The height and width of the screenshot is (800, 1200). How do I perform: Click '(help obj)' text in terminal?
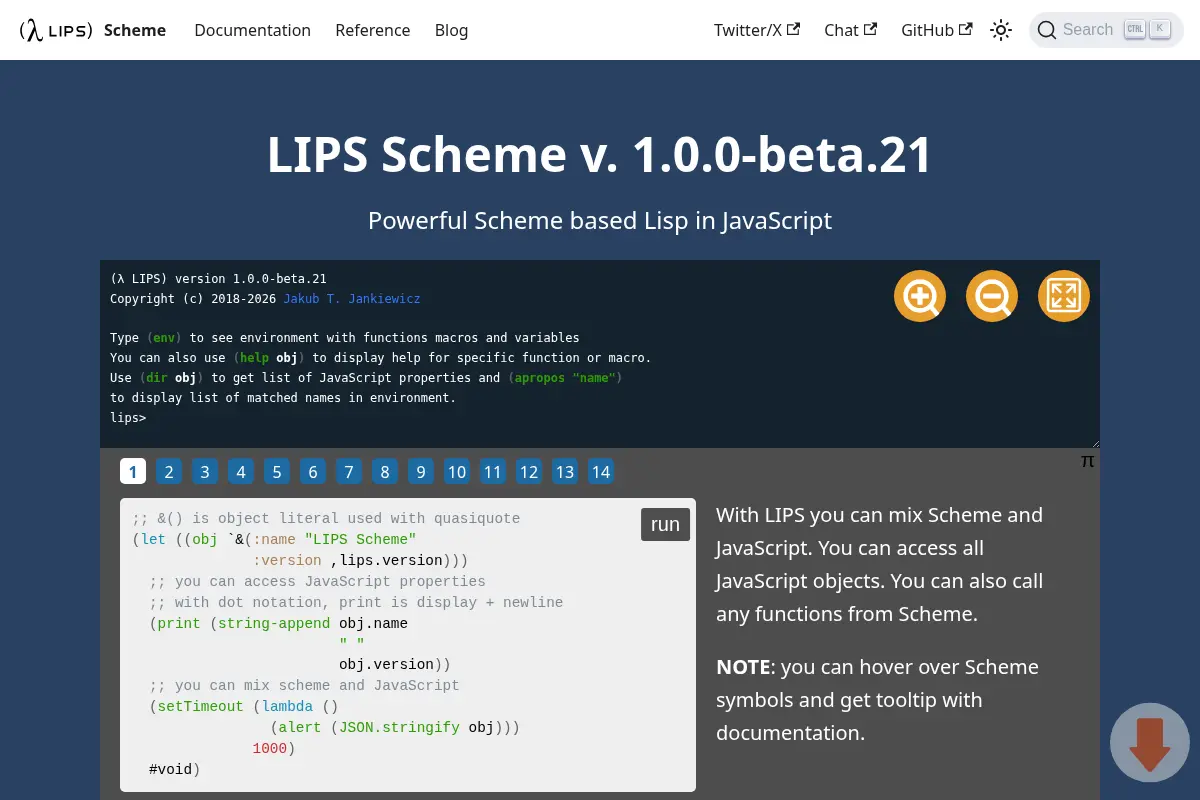point(269,357)
